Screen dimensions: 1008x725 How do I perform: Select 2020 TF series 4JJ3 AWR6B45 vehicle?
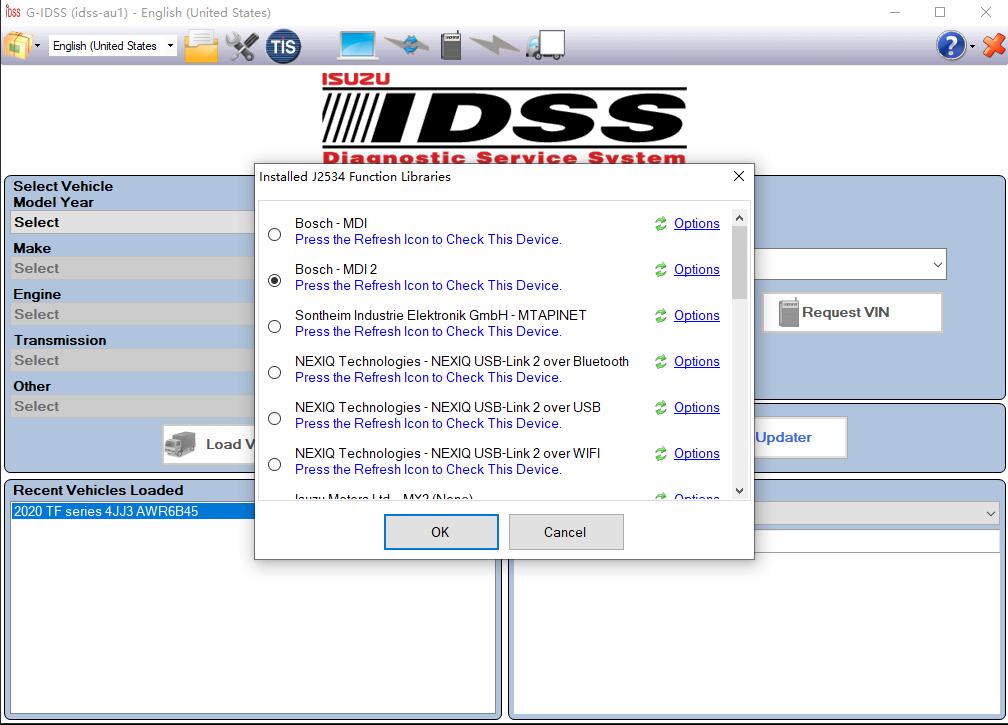[x=133, y=512]
